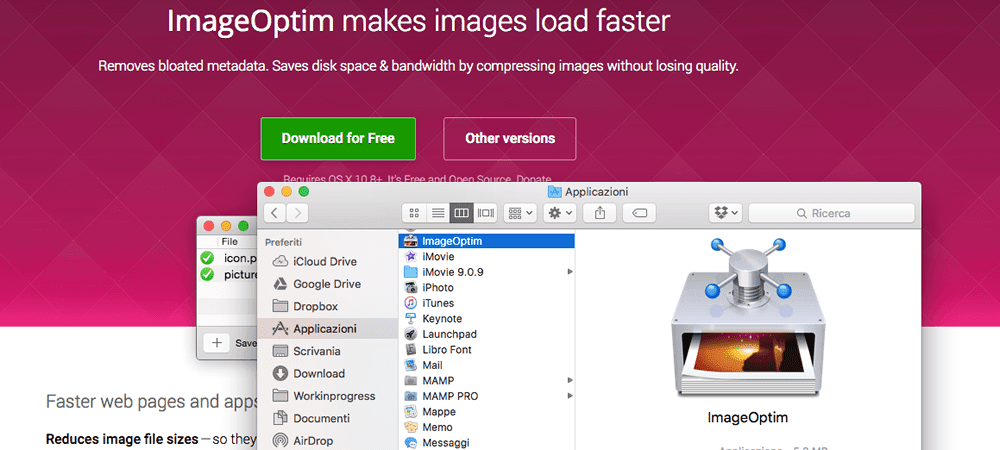Select Libro Font in the list
This screenshot has height=450, width=1000.
487,349
